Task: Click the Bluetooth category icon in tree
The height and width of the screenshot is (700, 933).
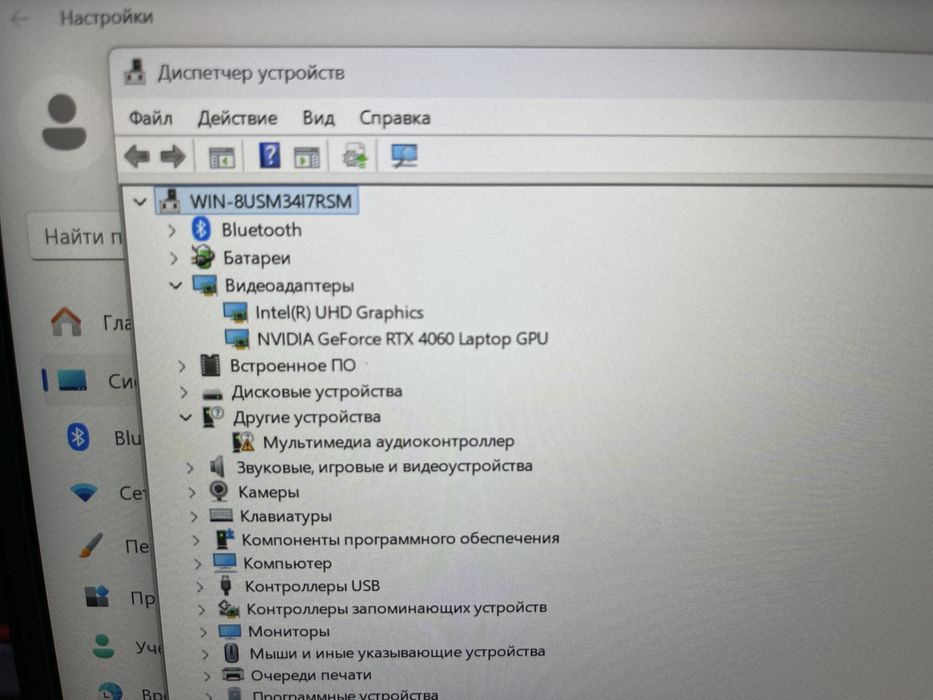Action: (x=201, y=229)
